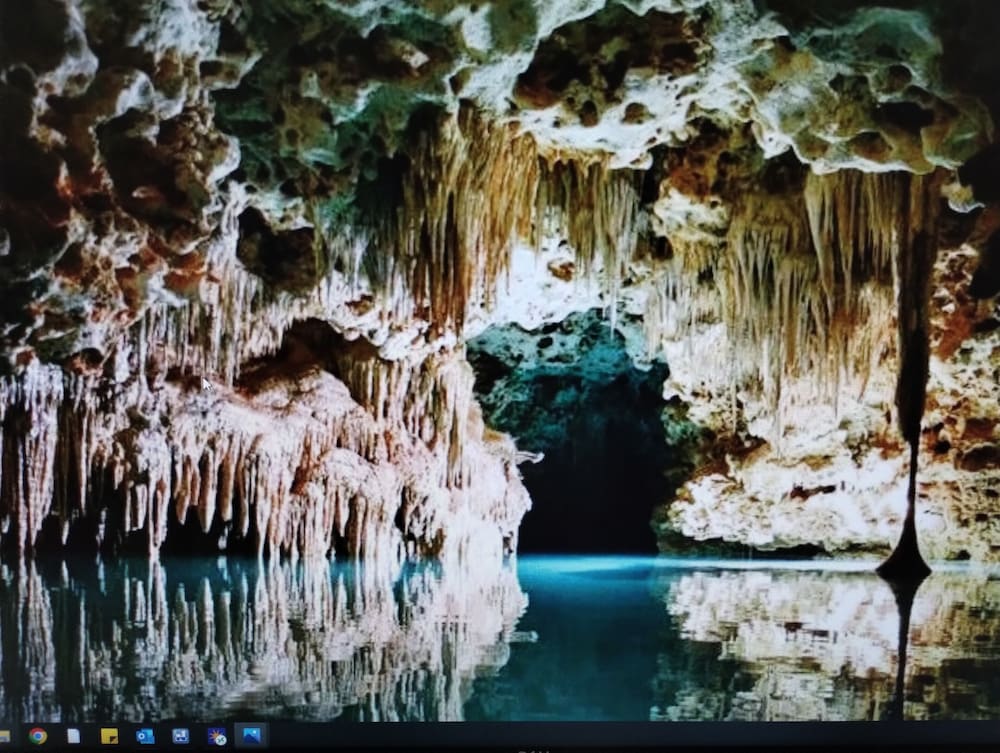Select the highlighted Photos taskbar icon

click(x=250, y=736)
